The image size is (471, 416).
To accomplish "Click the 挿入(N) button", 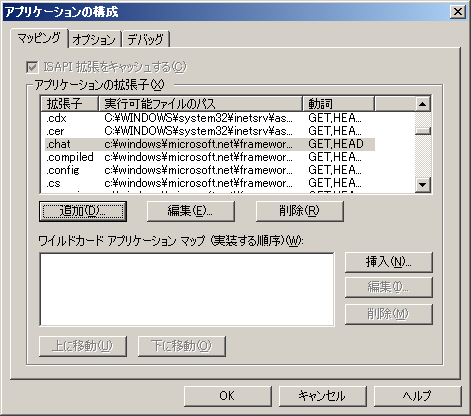I will (389, 262).
